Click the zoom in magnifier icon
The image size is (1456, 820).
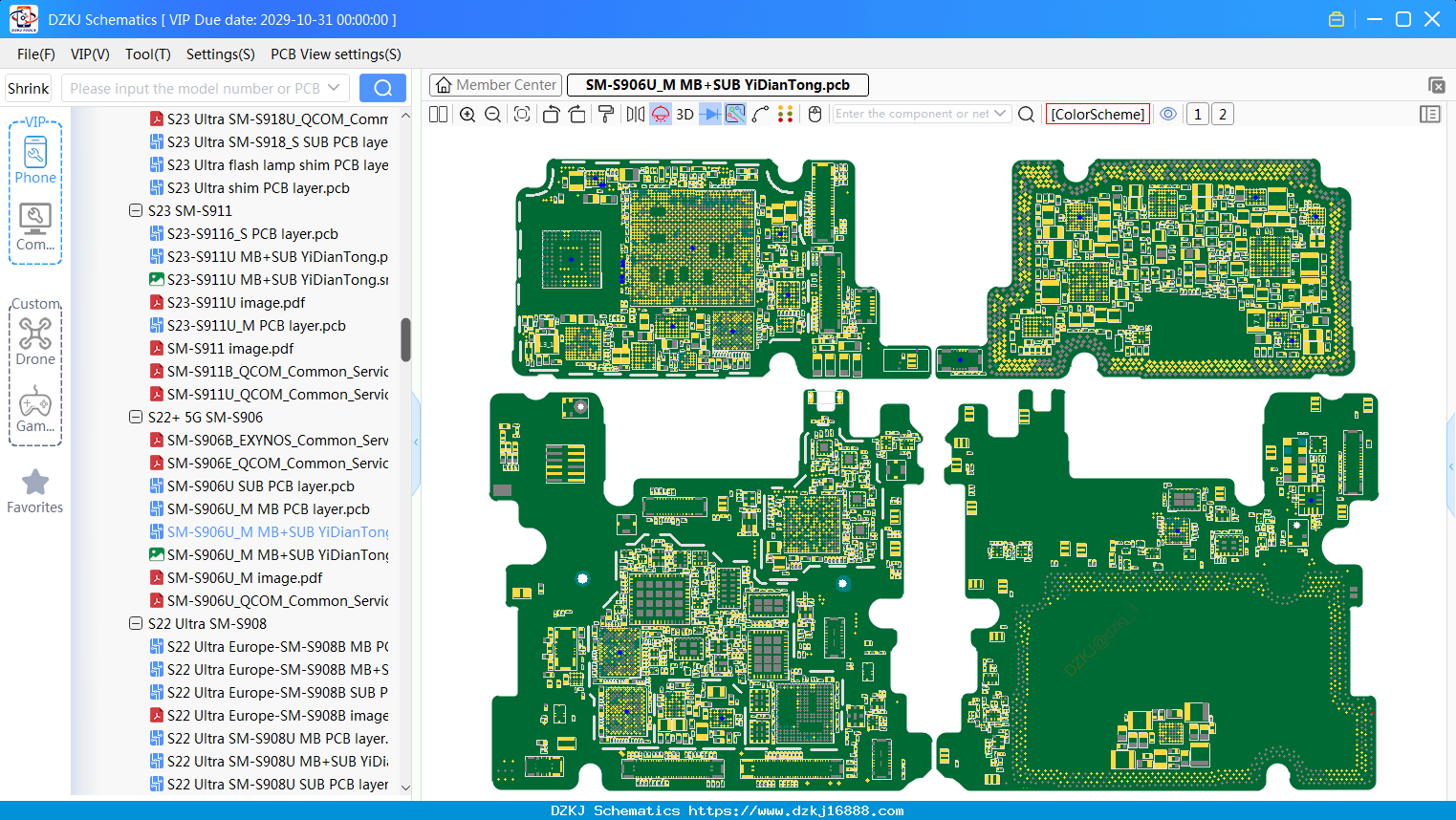(467, 114)
